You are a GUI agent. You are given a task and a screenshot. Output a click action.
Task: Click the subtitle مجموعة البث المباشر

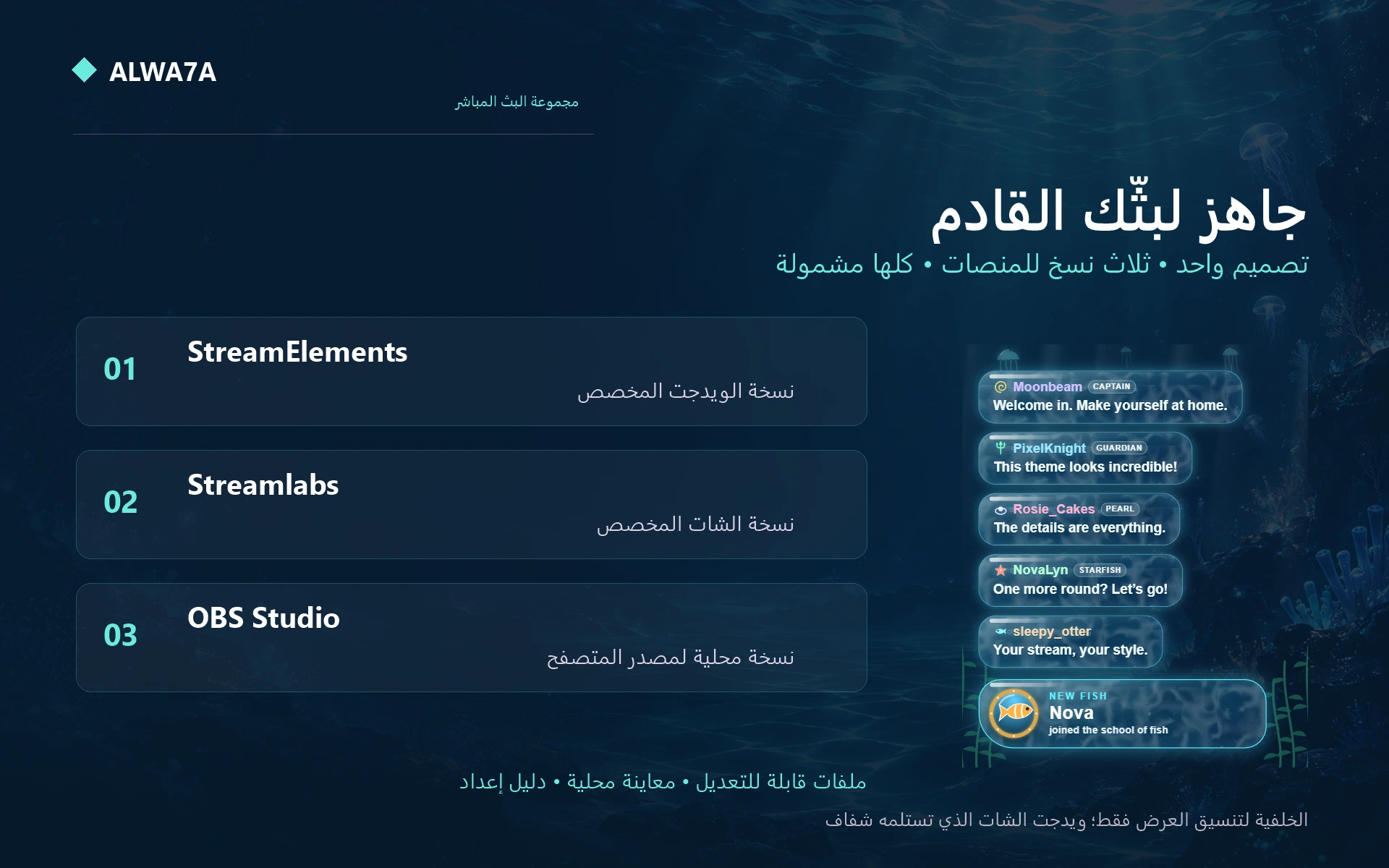pos(517,101)
